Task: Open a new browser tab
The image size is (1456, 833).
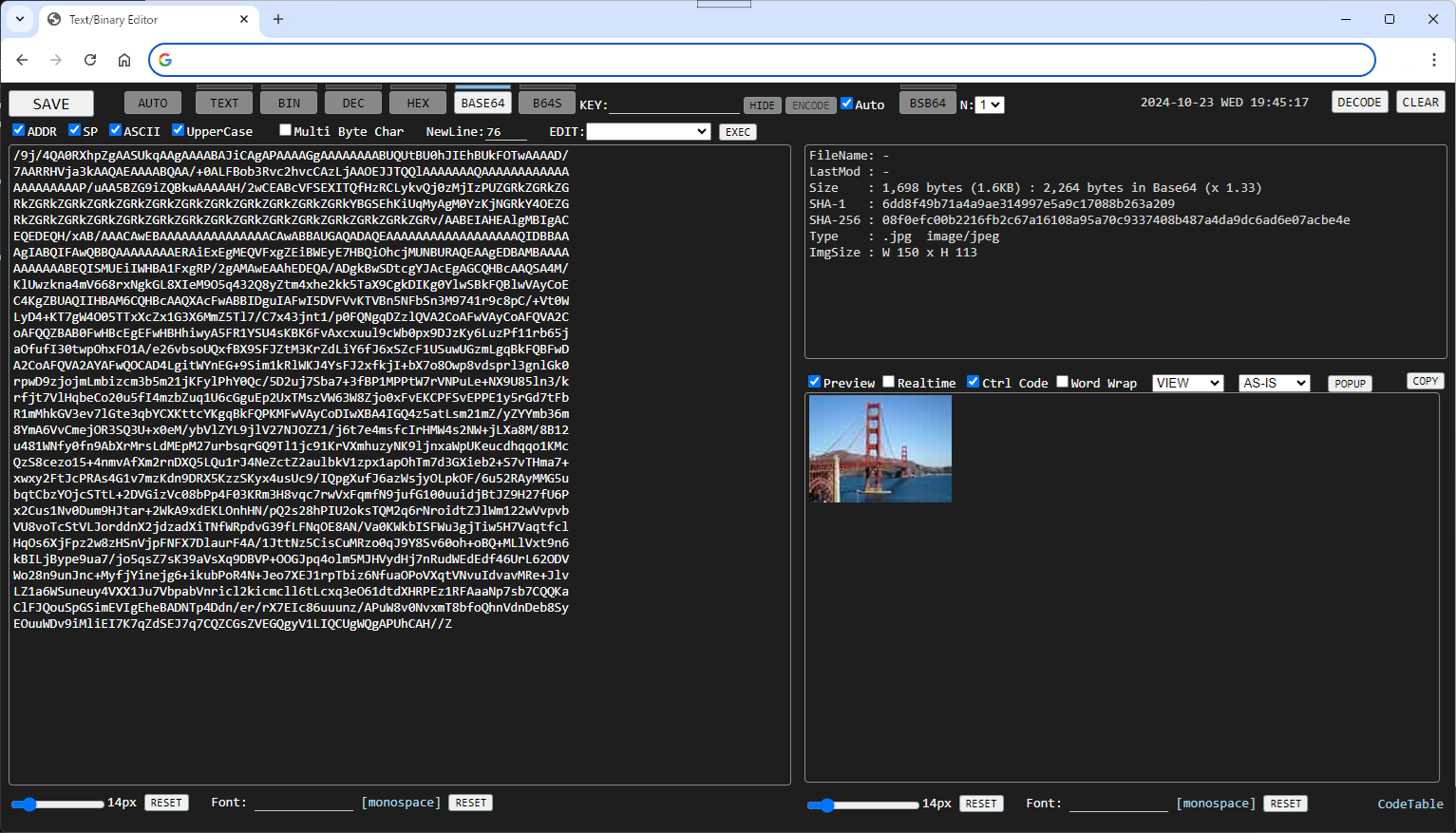Action: [278, 19]
